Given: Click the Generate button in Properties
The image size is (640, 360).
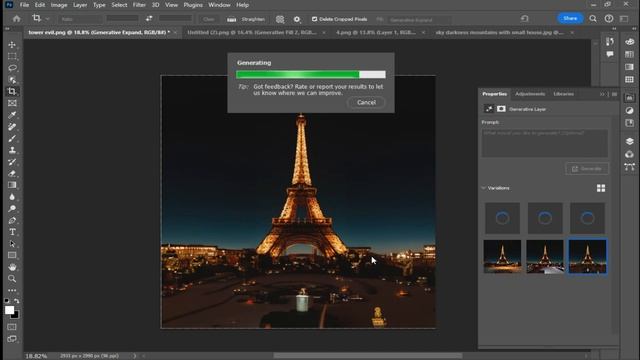Looking at the screenshot, I should (587, 169).
